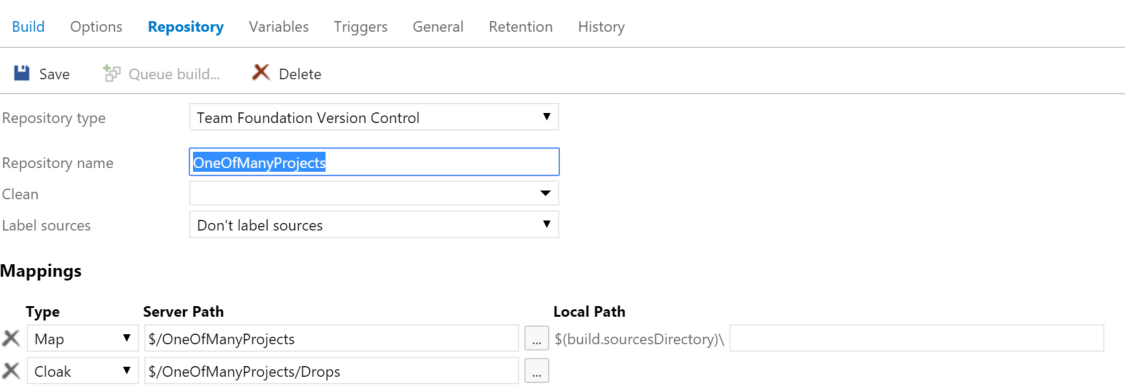
Task: Open the Label sources dropdown
Action: 374,225
